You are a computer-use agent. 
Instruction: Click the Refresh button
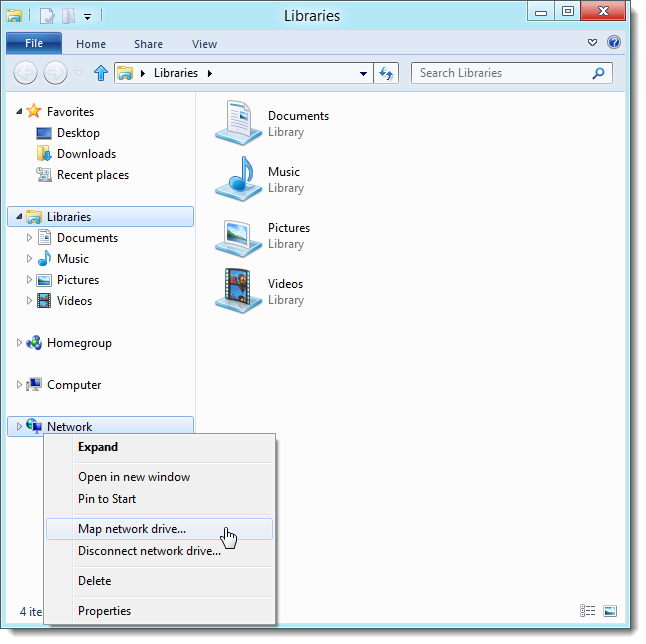pos(386,73)
